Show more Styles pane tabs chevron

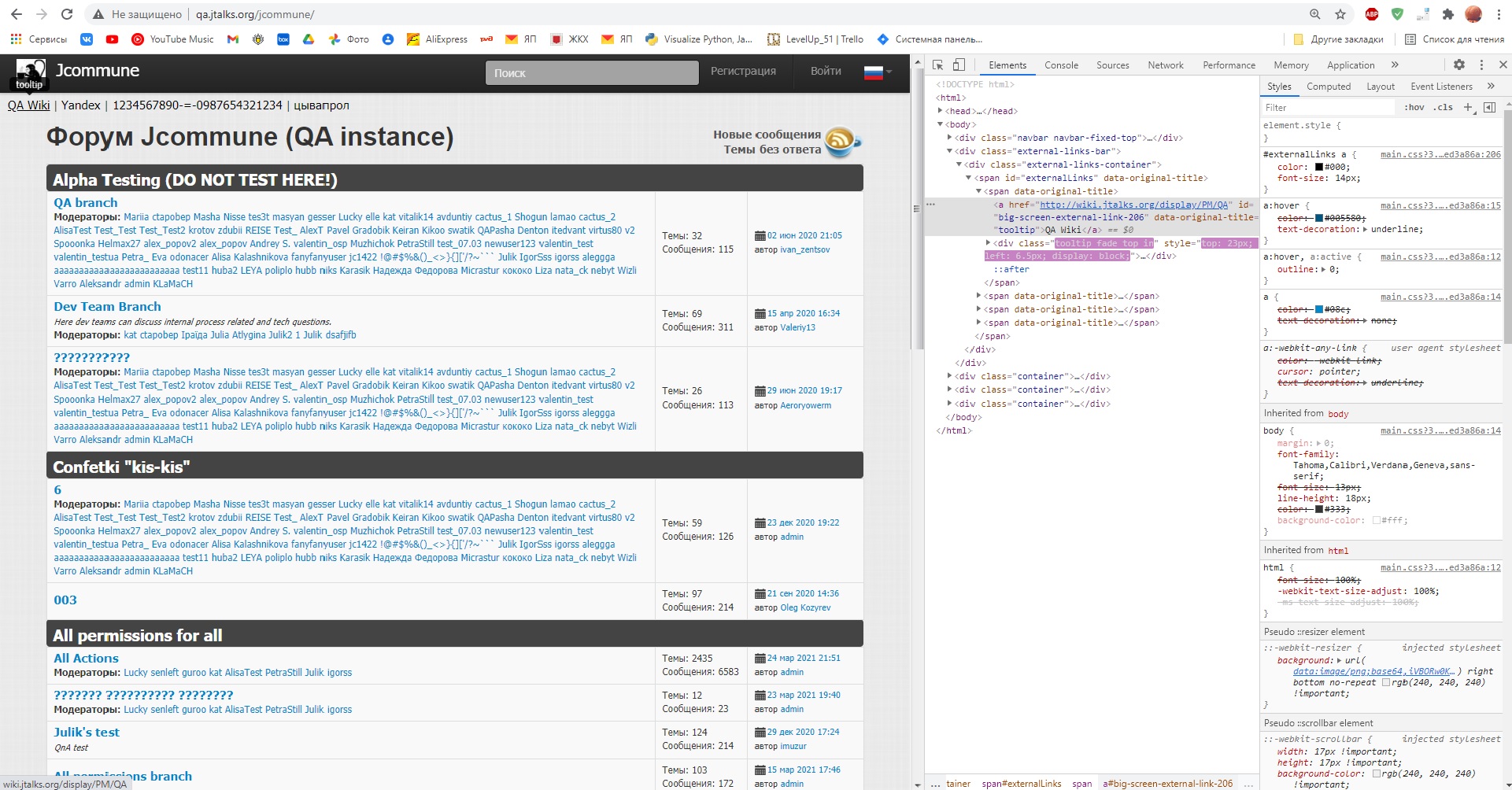tap(1491, 87)
